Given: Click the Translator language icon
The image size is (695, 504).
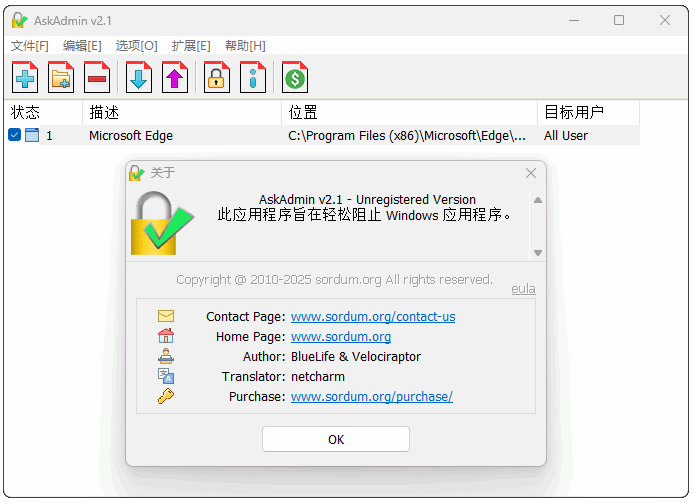Looking at the screenshot, I should coord(166,376).
